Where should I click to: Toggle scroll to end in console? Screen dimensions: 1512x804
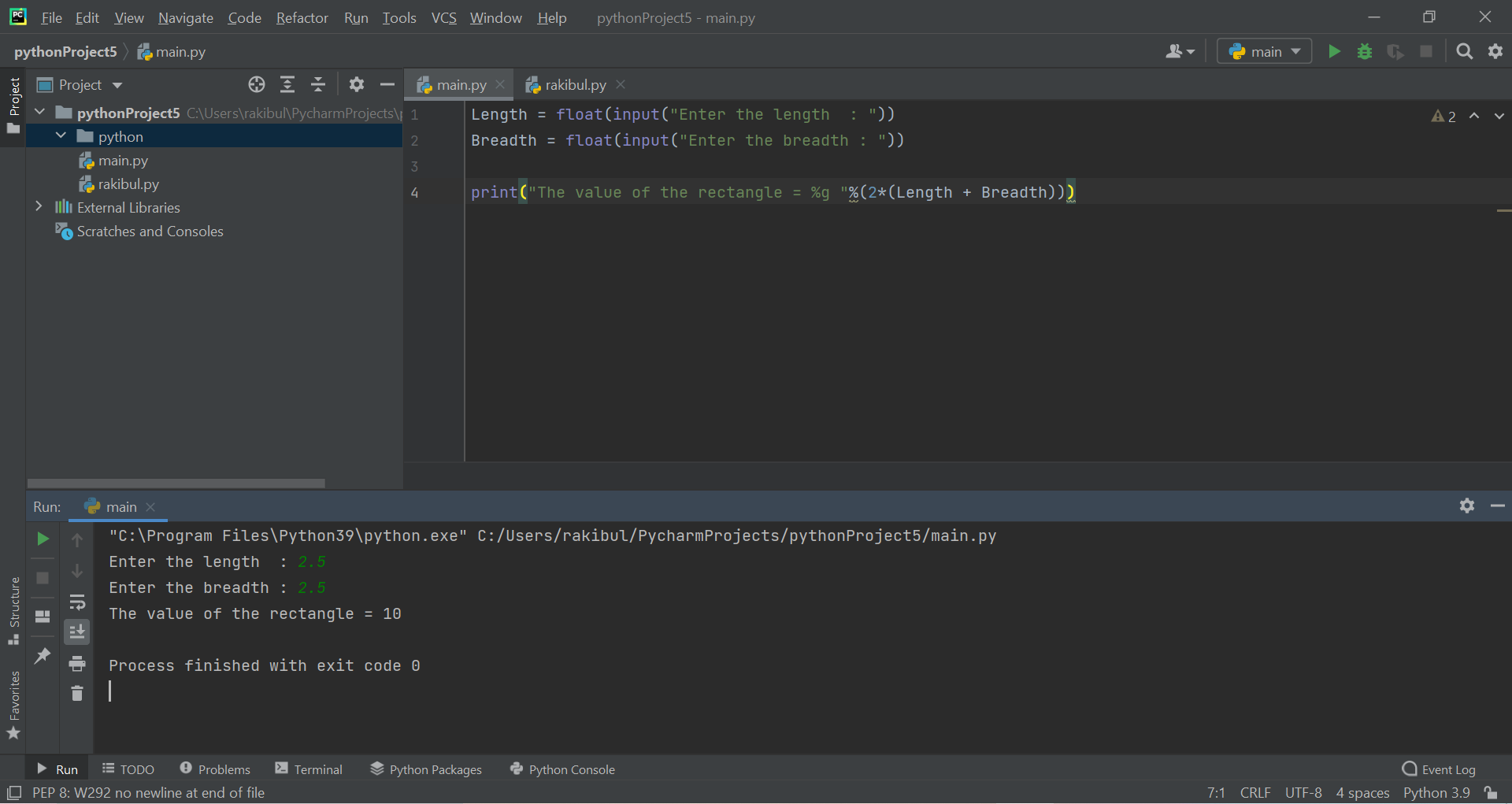pos(77,632)
